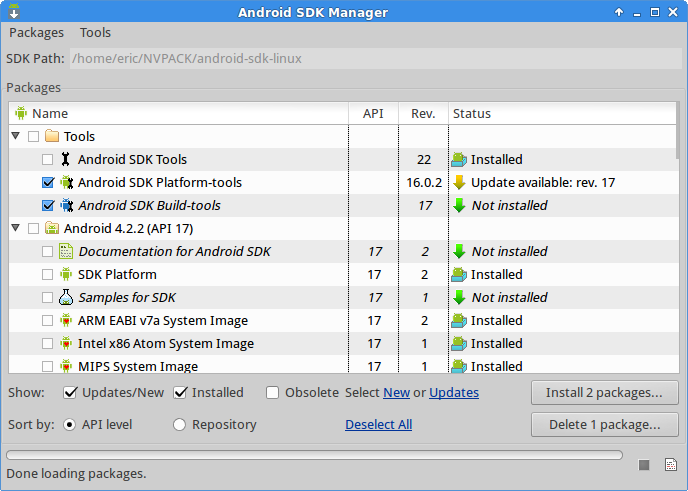
Task: Check the SDK Platform checkbox
Action: pos(47,274)
